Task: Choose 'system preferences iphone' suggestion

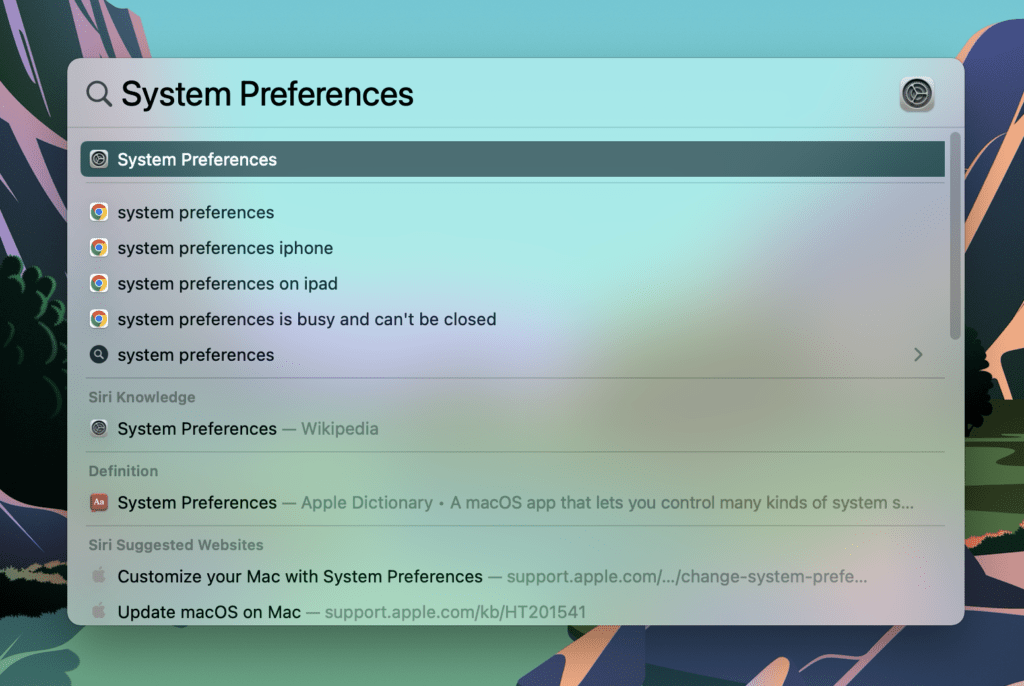Action: pyautogui.click(x=225, y=248)
